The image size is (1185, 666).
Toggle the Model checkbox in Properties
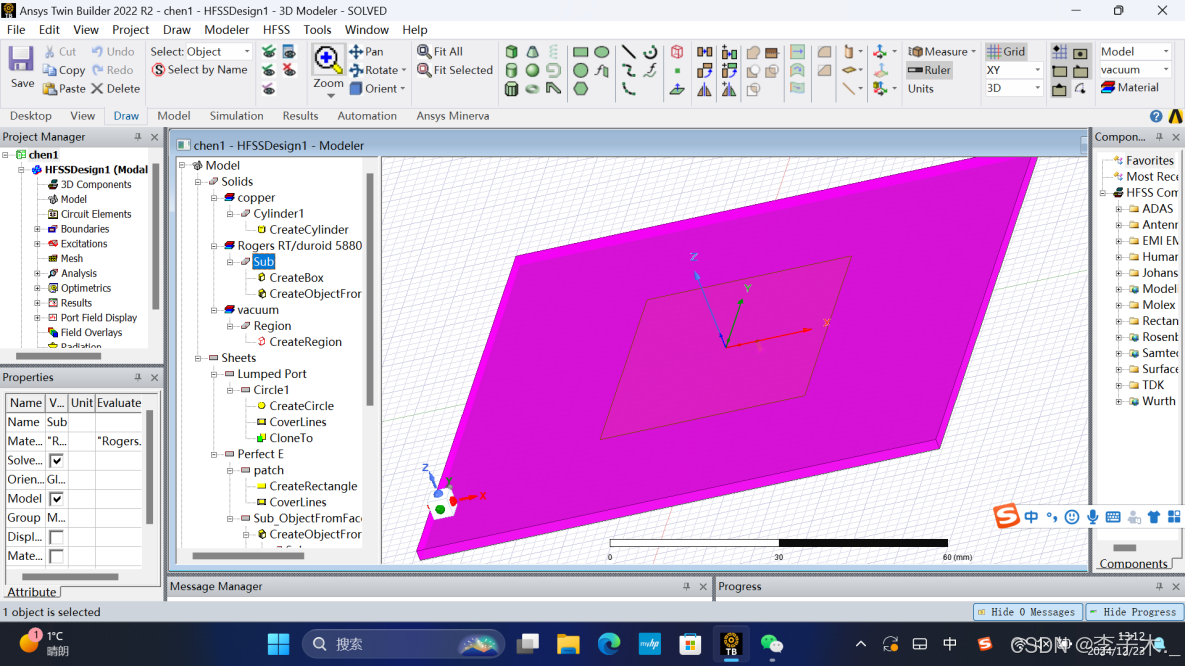tap(56, 498)
